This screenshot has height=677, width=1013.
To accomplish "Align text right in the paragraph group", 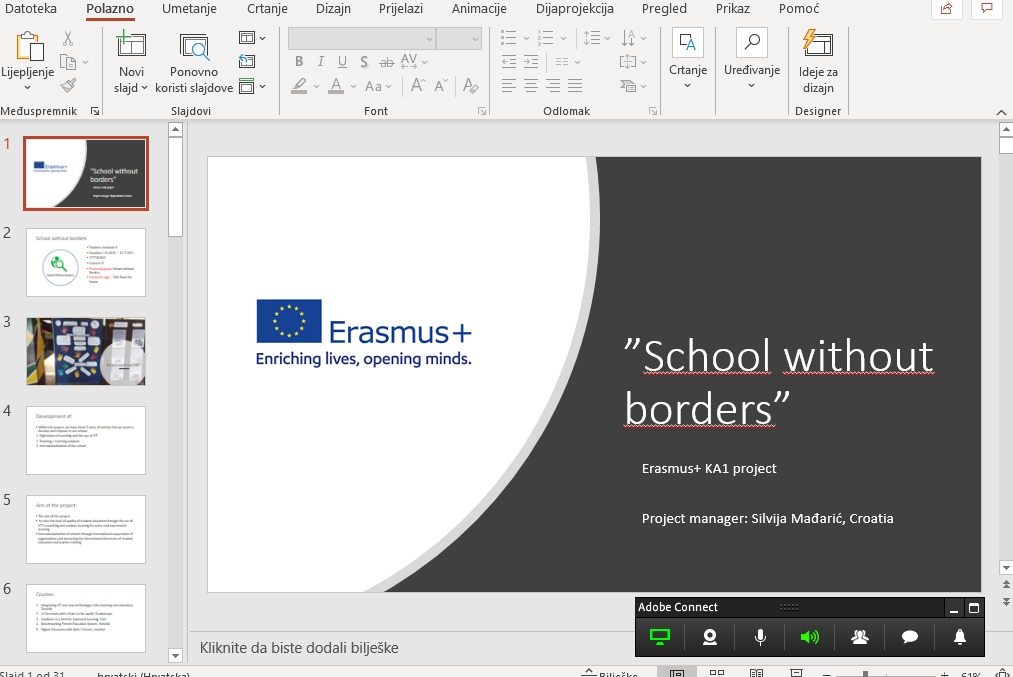I will click(552, 85).
